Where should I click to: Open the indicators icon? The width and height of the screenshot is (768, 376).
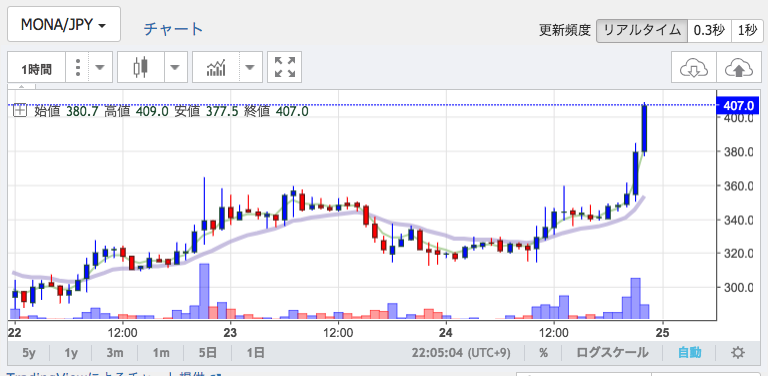pyautogui.click(x=216, y=67)
